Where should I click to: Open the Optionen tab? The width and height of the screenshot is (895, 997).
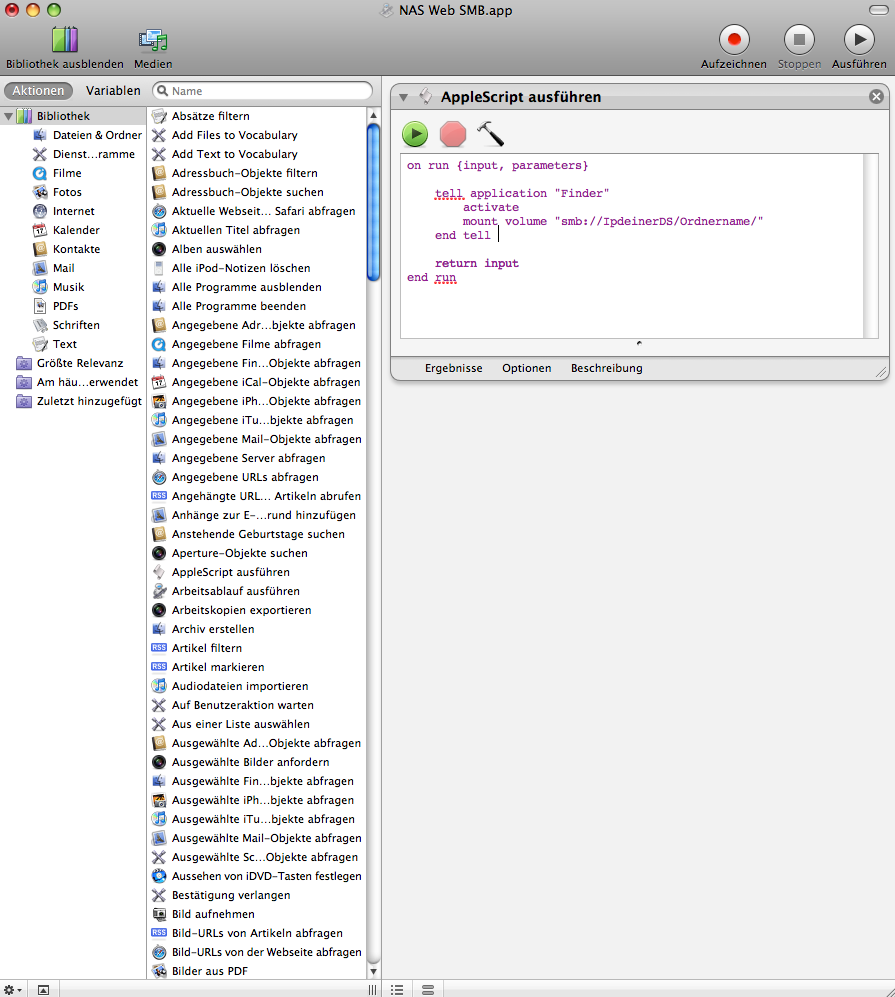coord(526,368)
